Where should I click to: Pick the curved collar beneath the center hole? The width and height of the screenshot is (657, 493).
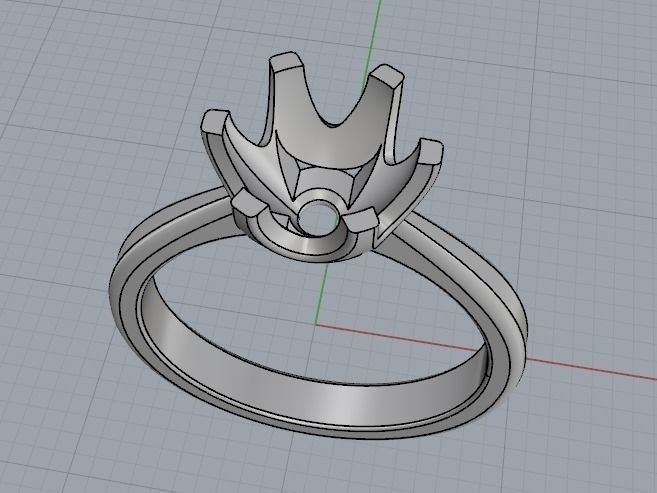tap(306, 245)
